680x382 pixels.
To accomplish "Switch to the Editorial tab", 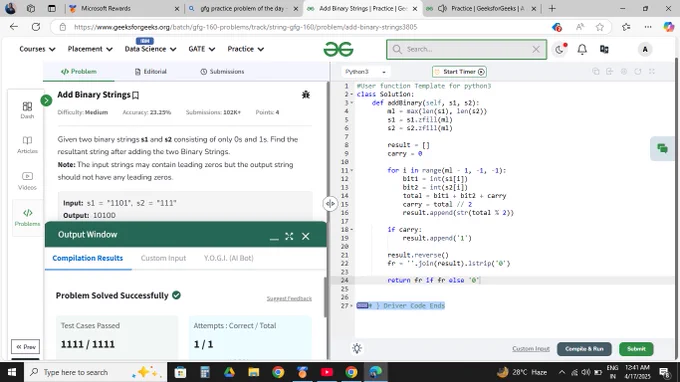I will point(150,72).
